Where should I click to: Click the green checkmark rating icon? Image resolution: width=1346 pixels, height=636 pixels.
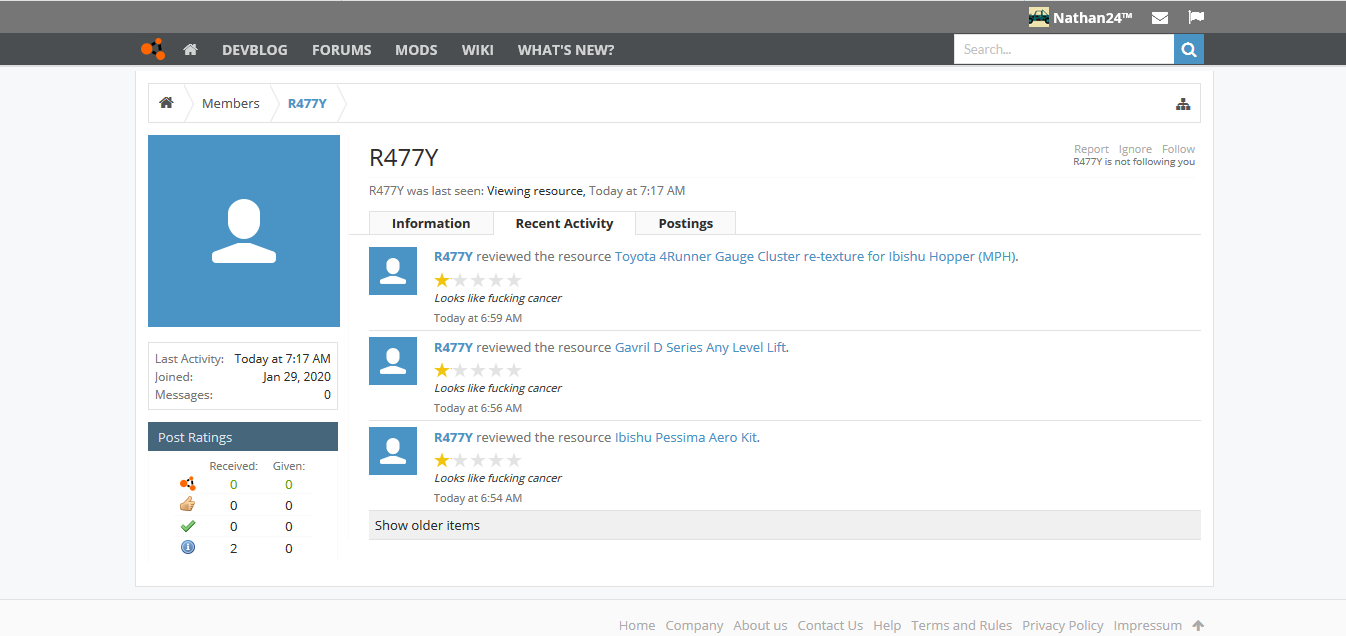pyautogui.click(x=187, y=526)
